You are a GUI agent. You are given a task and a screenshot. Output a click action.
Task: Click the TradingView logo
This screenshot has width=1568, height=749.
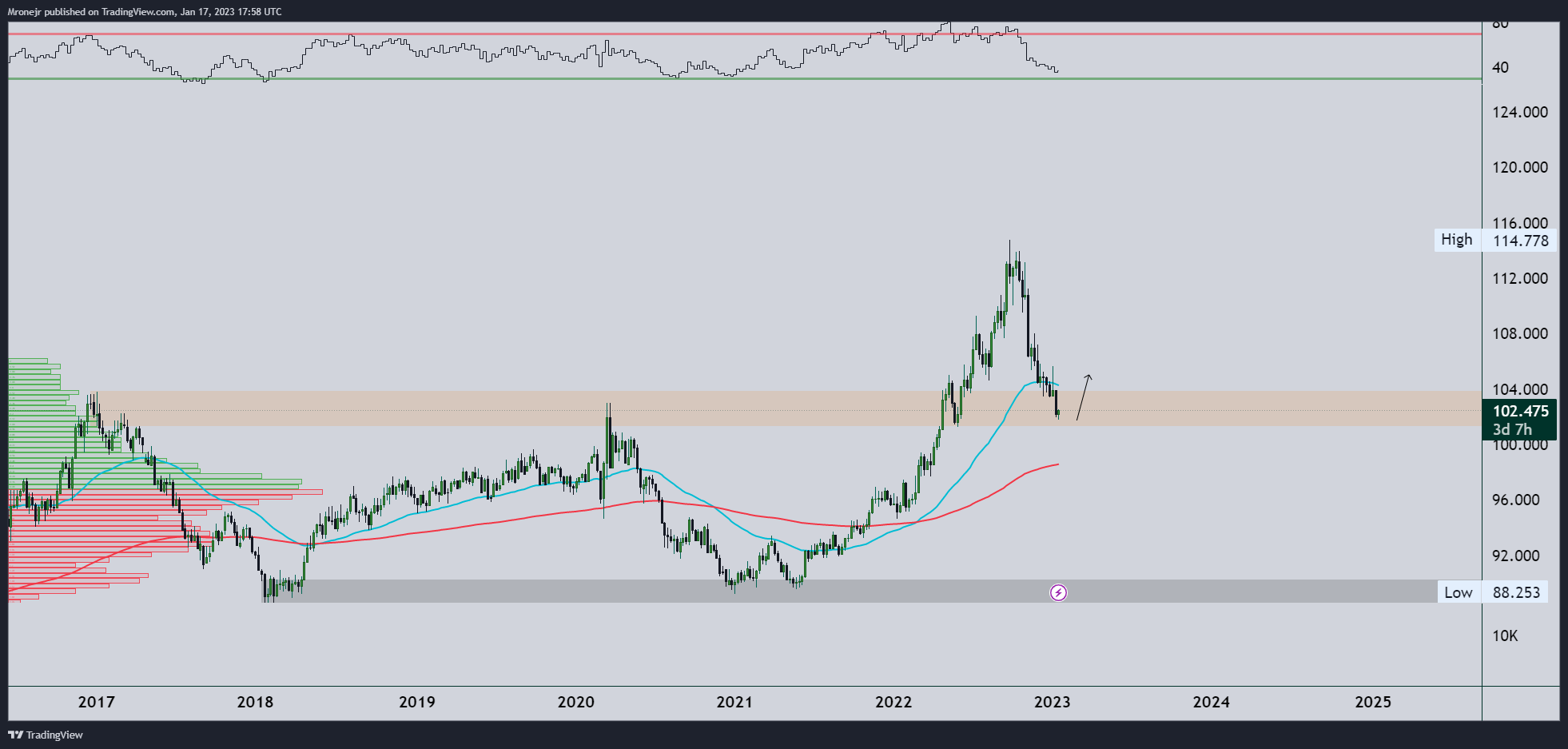tap(46, 735)
